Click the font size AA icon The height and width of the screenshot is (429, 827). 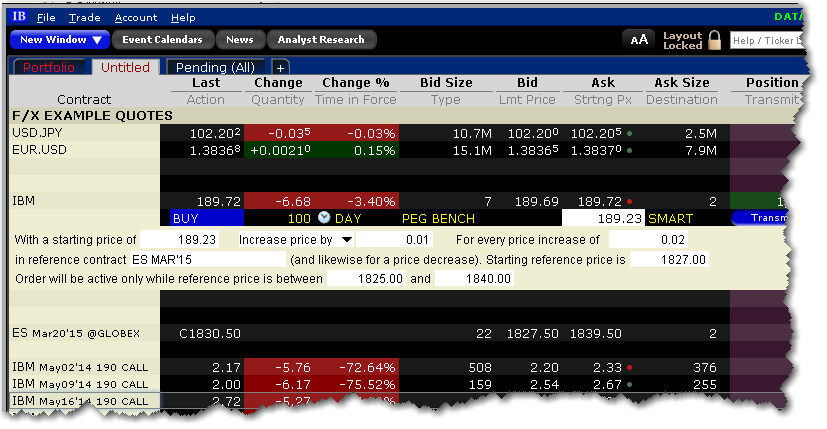click(637, 40)
